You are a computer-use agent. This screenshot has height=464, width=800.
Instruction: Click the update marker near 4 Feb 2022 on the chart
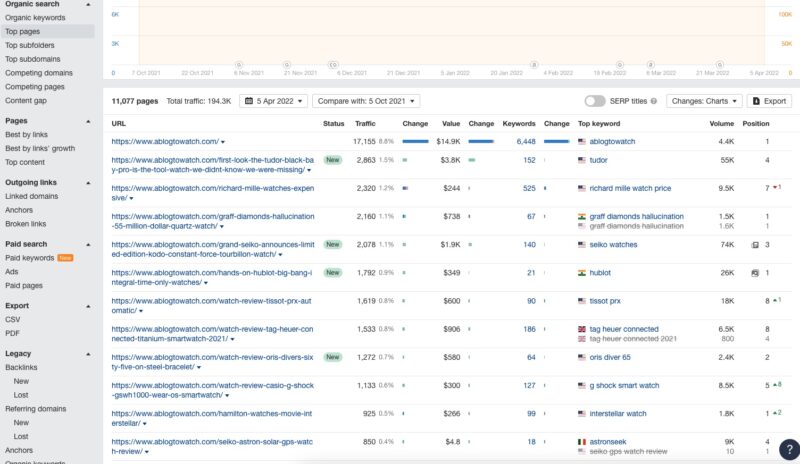coord(534,65)
